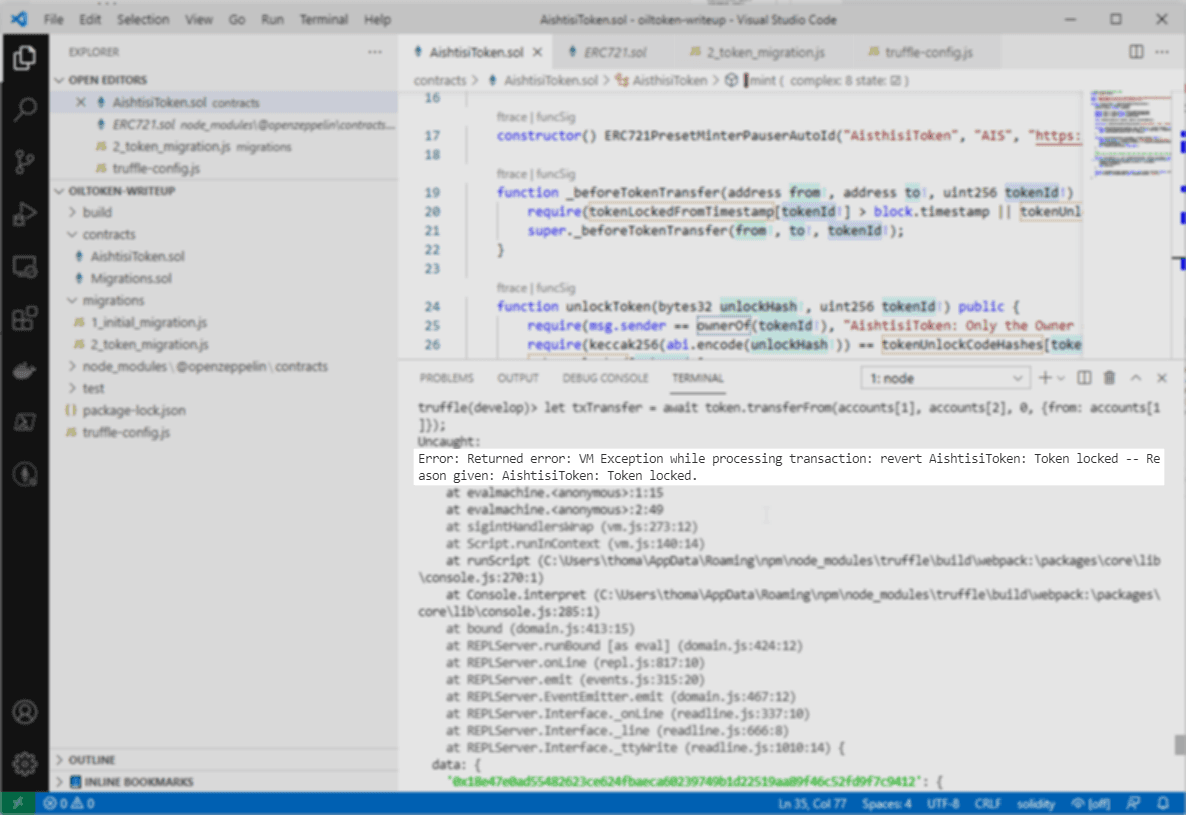Open the Edit menu
The image size is (1186, 815).
[90, 20]
